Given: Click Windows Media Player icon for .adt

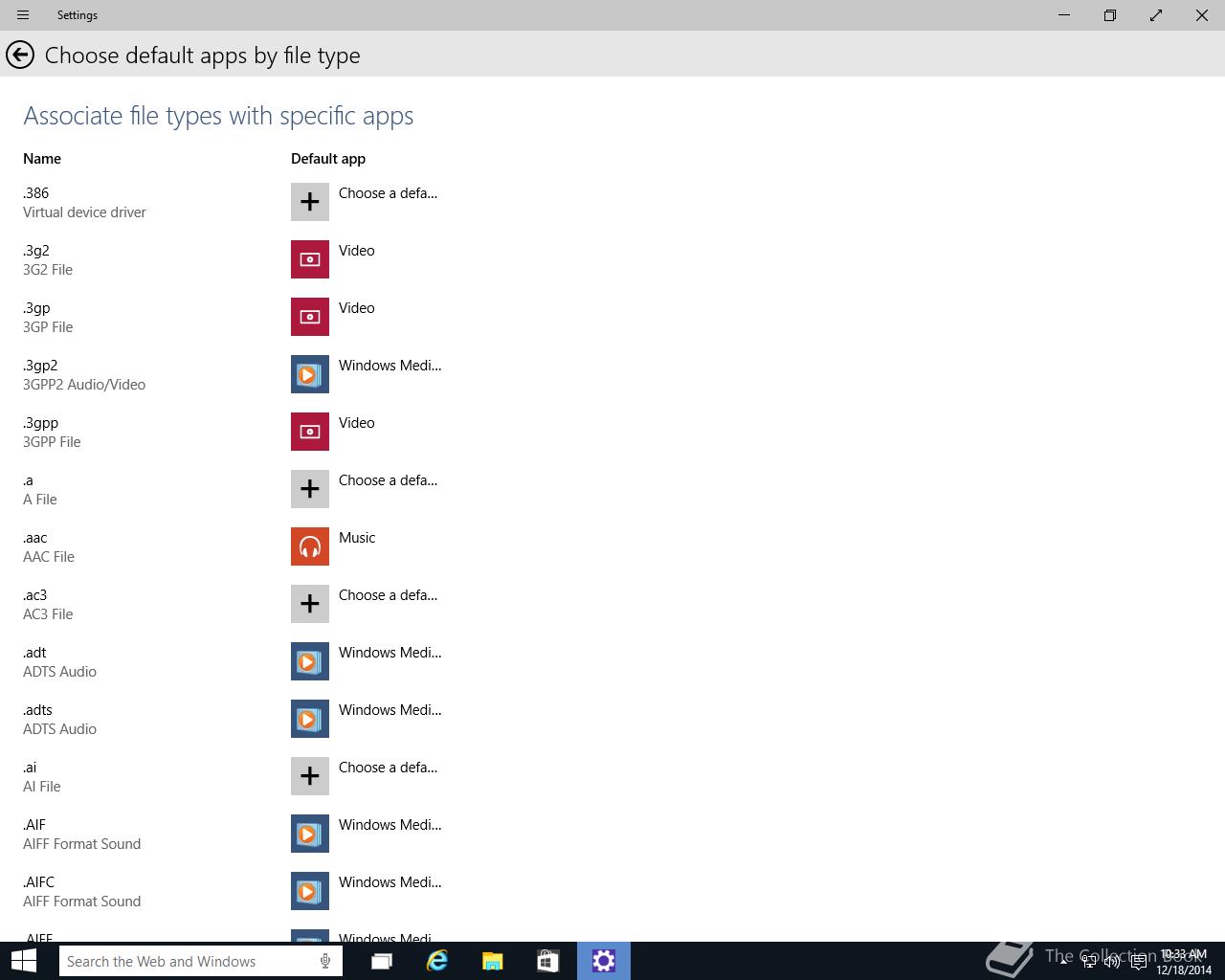Looking at the screenshot, I should [x=310, y=661].
